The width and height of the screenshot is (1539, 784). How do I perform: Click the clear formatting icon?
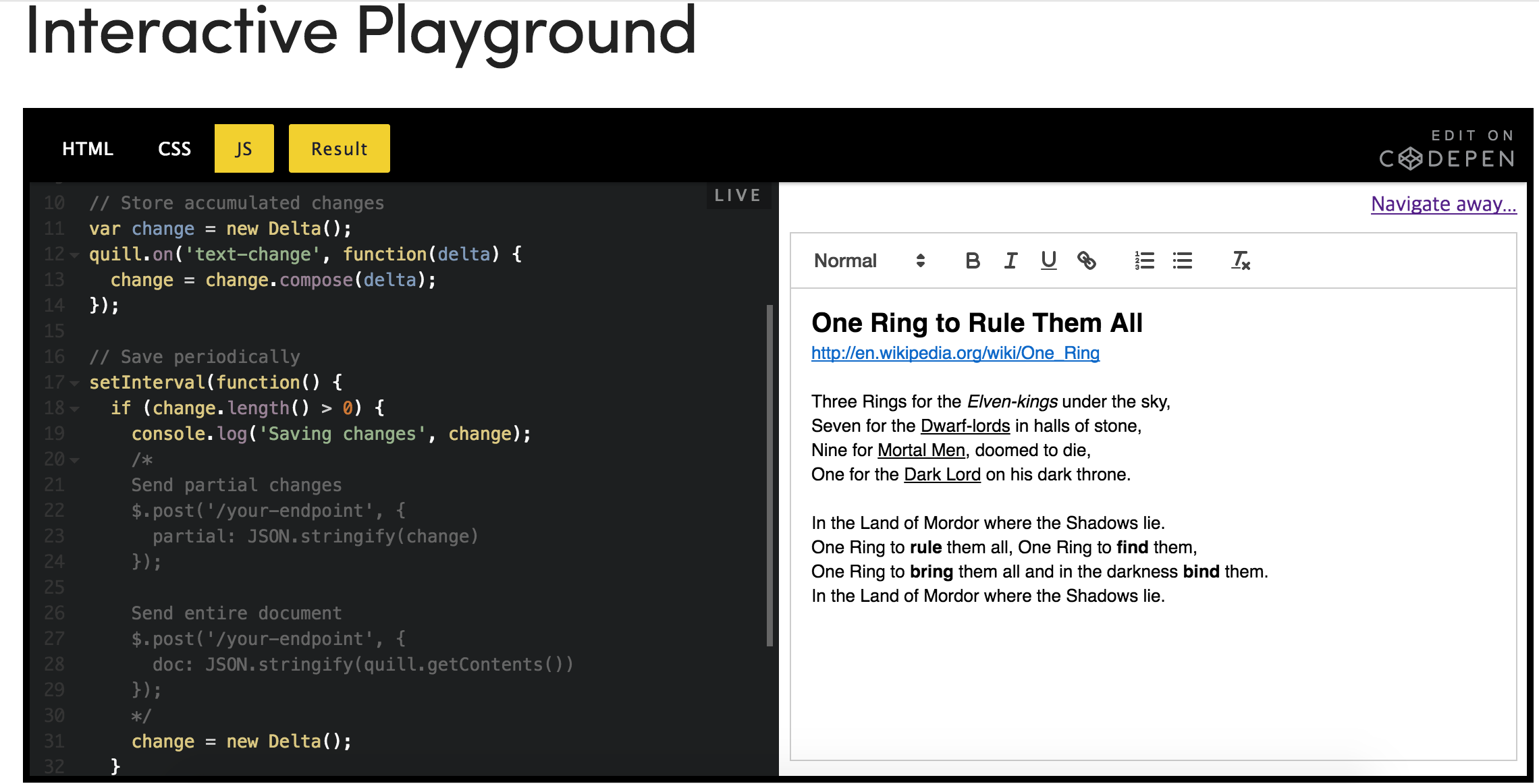(1241, 260)
